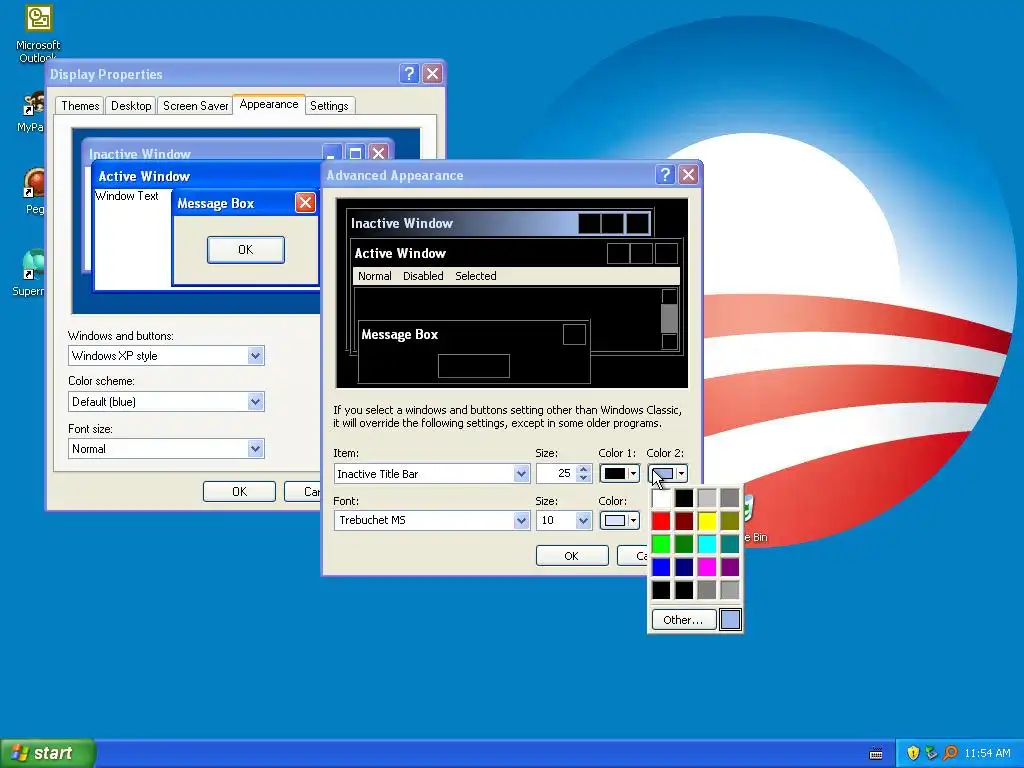Open the Microsoft Outlook desktop icon
Image resolution: width=1024 pixels, height=768 pixels.
click(38, 33)
